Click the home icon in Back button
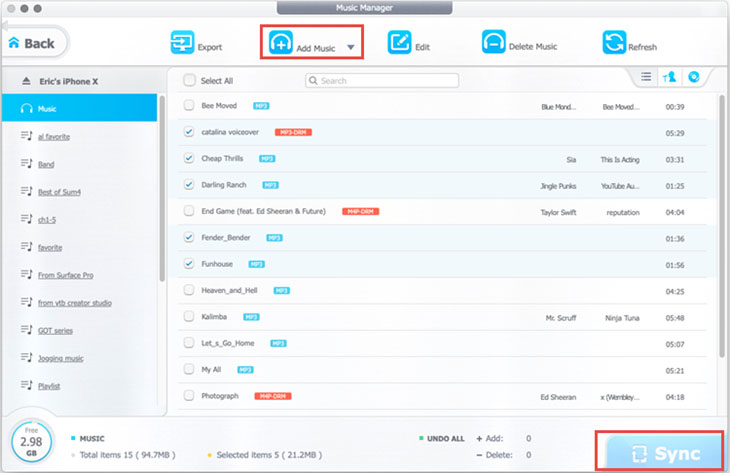 [14, 43]
